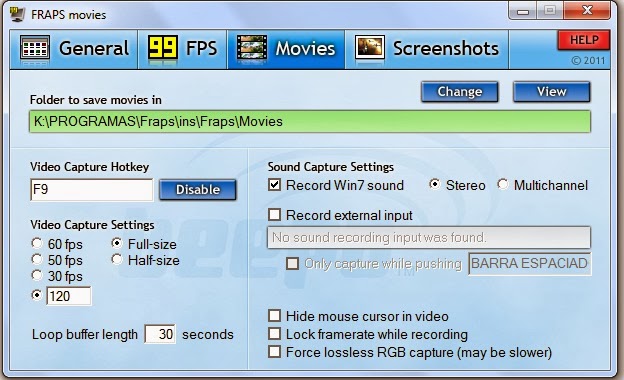Viewport: 624px width, 380px height.
Task: Choose Half-size capture option
Action: pyautogui.click(x=117, y=259)
